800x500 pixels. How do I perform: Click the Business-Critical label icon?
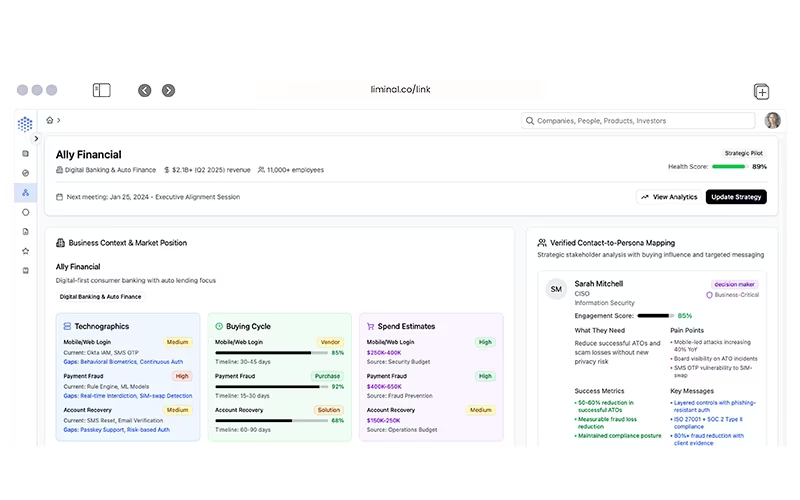click(709, 295)
